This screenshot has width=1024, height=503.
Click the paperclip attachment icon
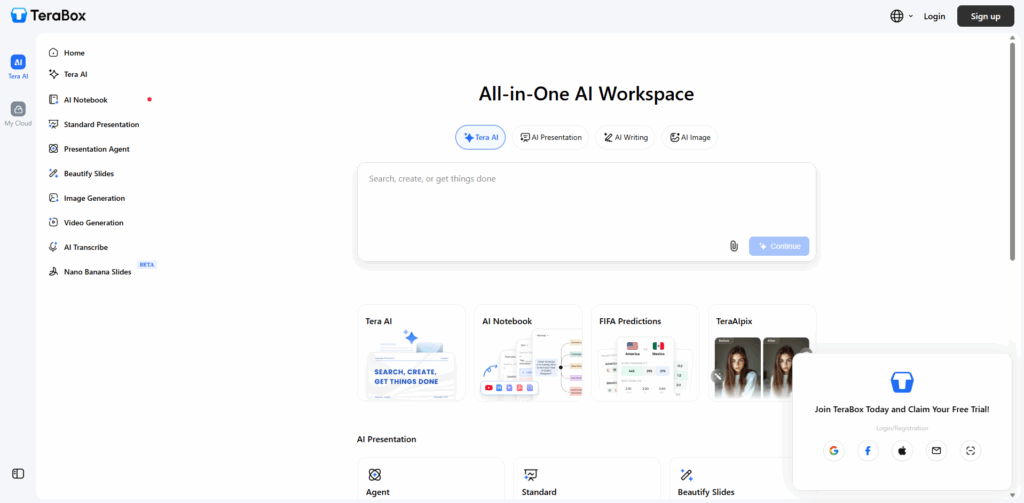point(733,246)
